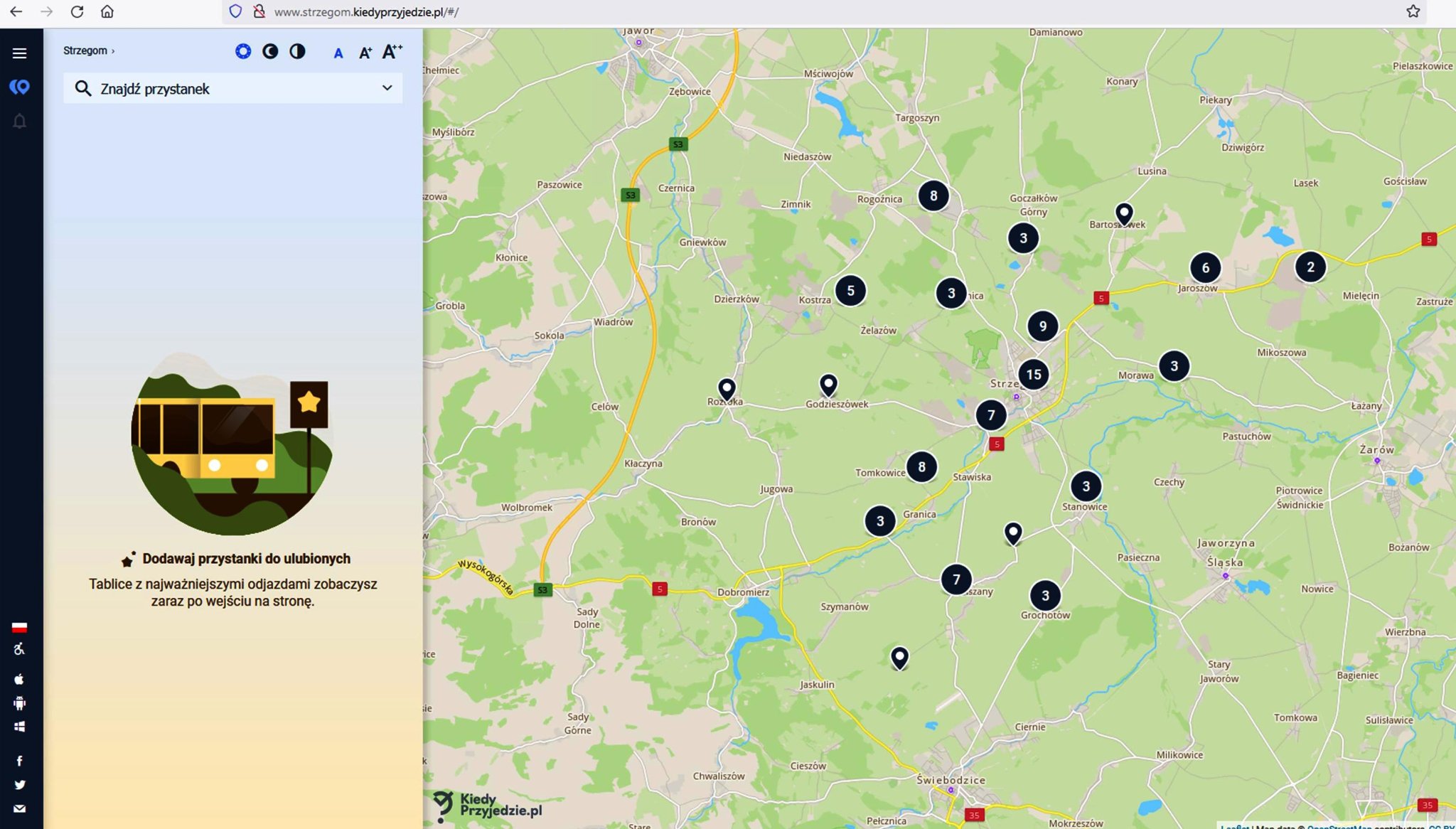Click the envelope contact icon

19,808
